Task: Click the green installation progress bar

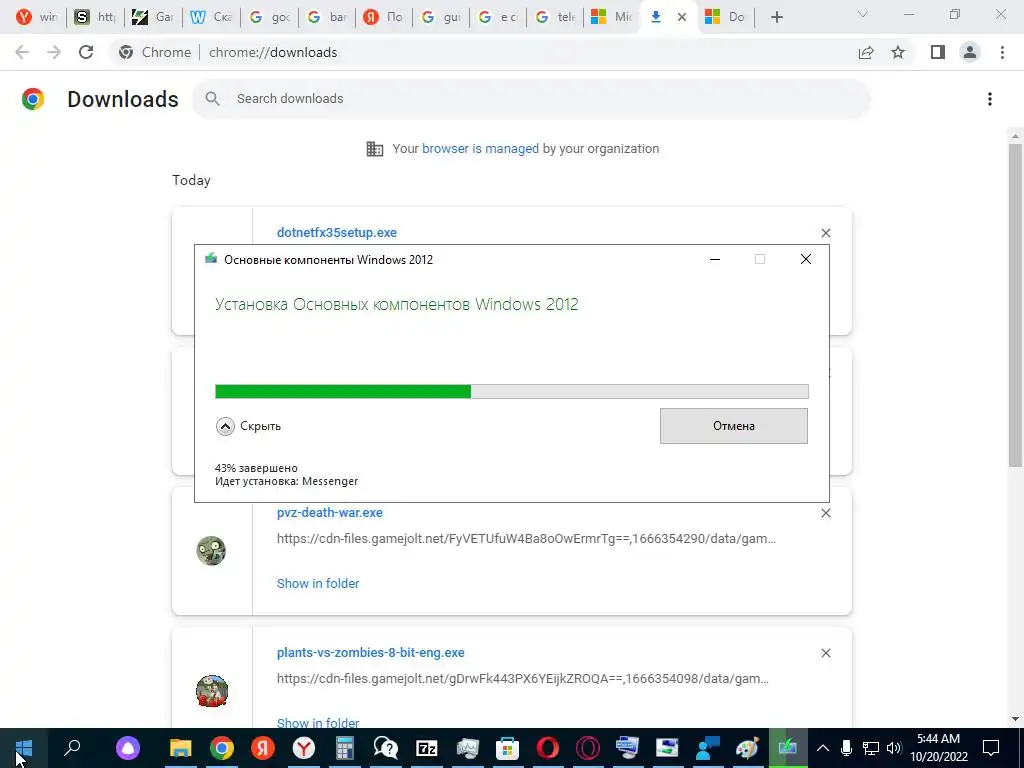Action: click(512, 391)
